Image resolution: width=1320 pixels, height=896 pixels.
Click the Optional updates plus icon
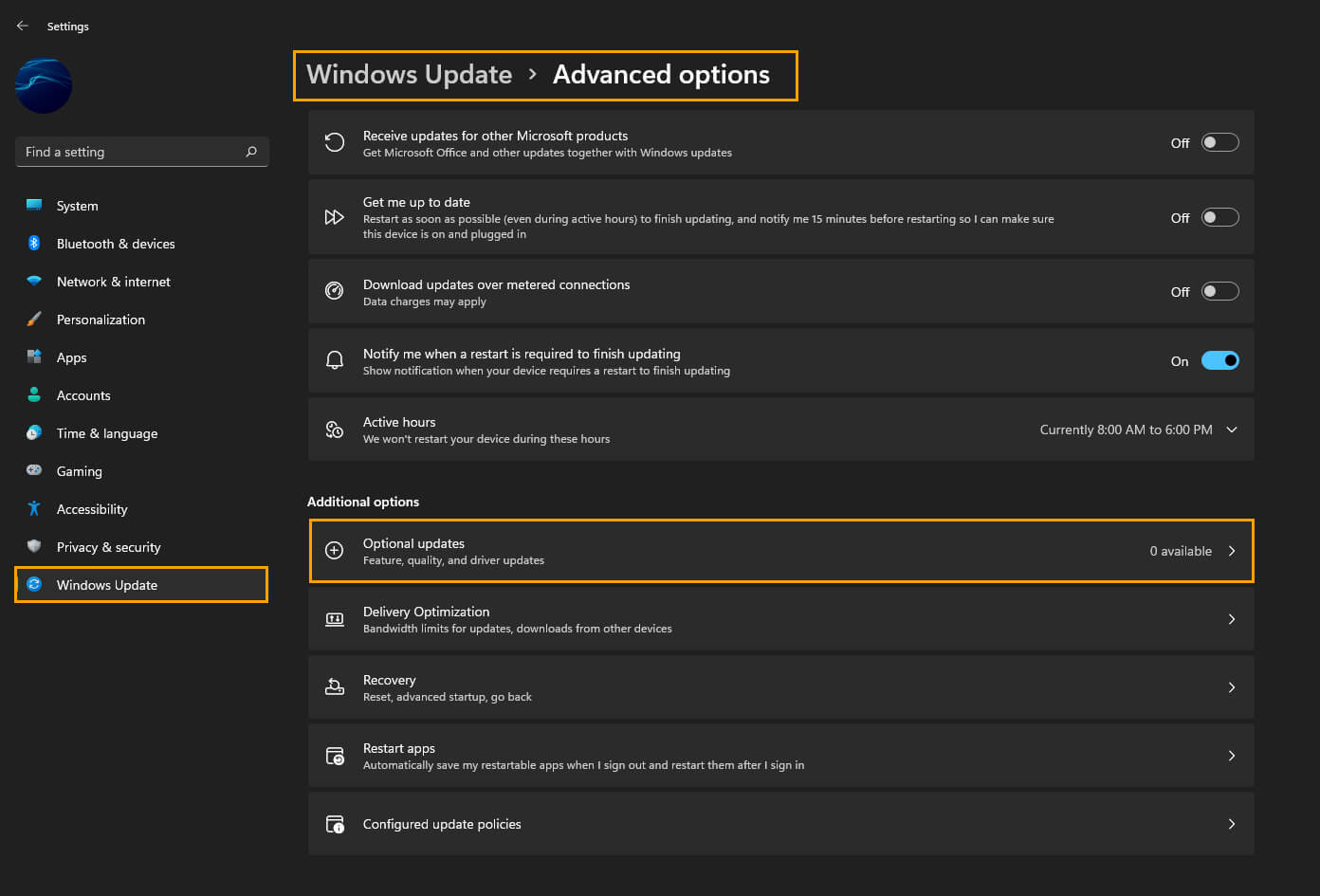pyautogui.click(x=335, y=550)
